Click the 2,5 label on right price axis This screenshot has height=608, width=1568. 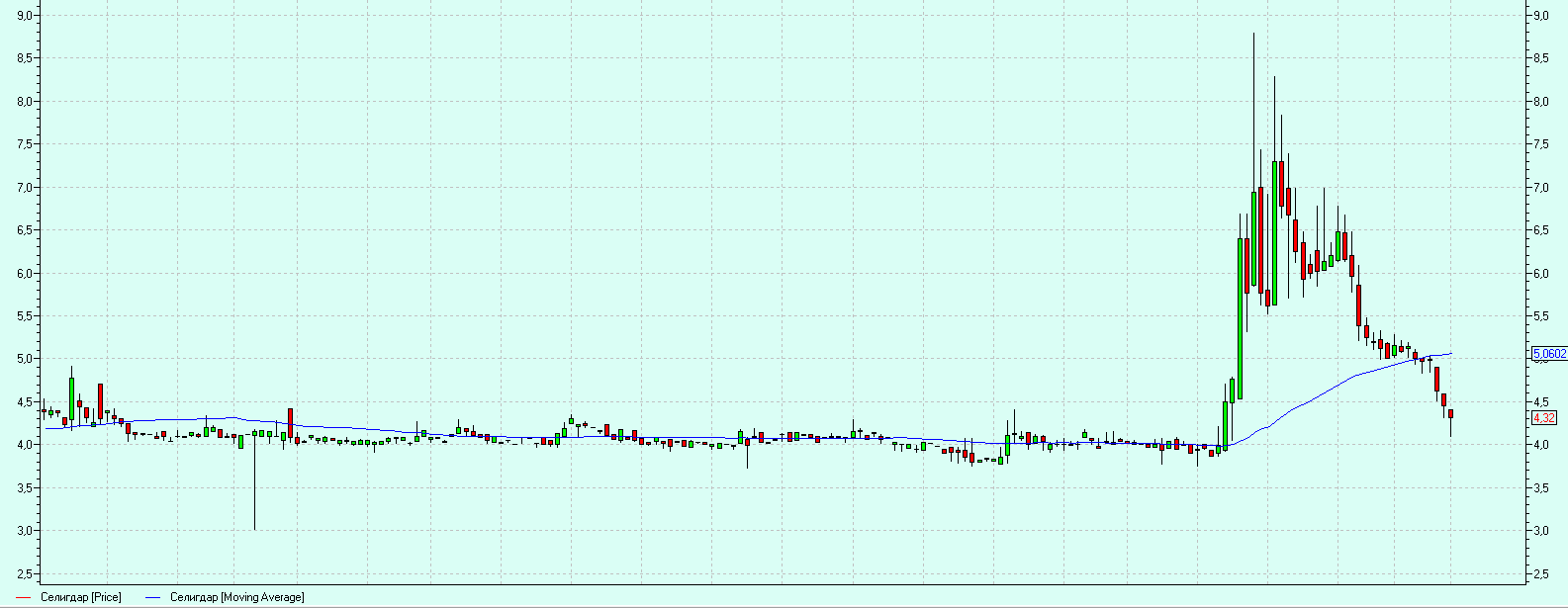[1540, 574]
